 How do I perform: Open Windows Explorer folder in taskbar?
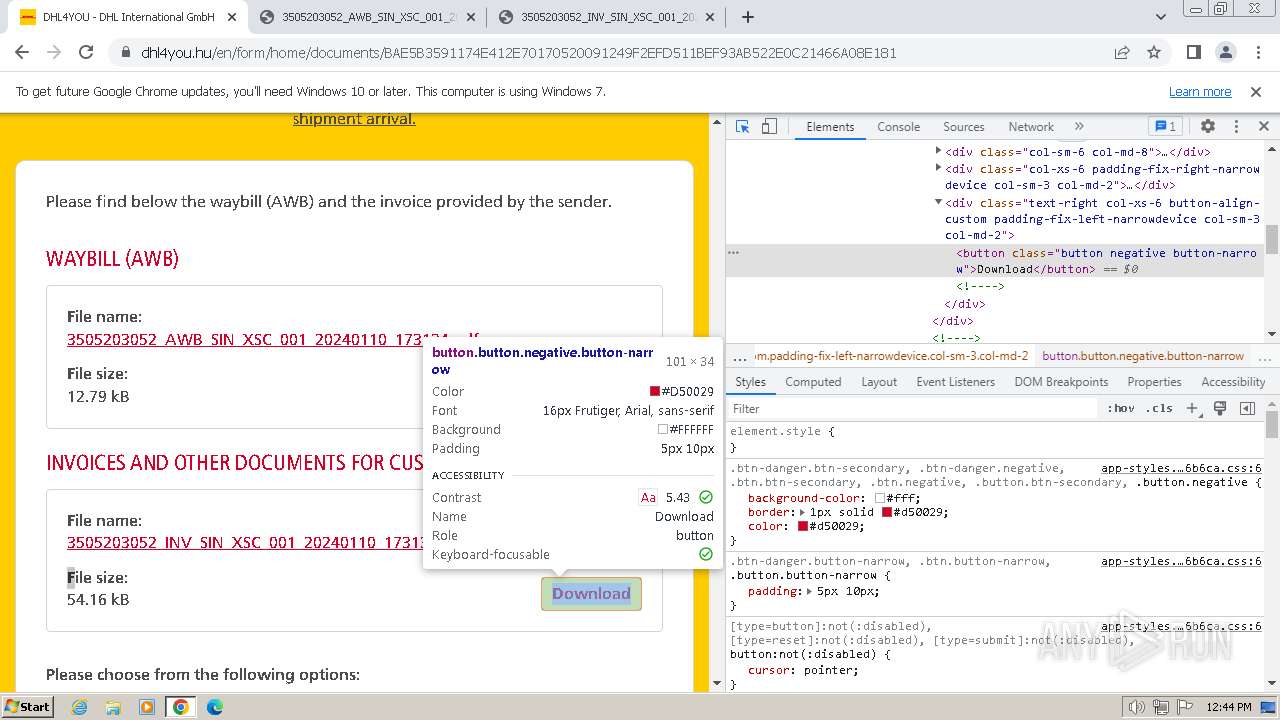pyautogui.click(x=113, y=707)
